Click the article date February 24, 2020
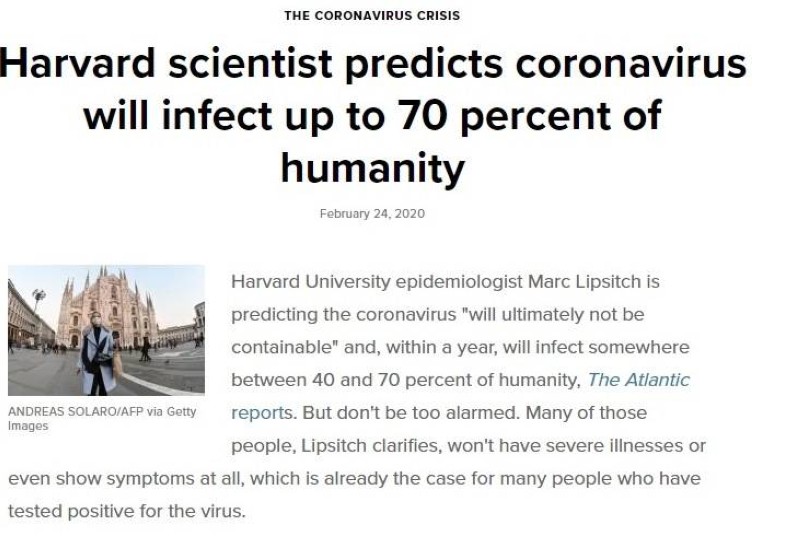The image size is (800, 539). (x=372, y=214)
